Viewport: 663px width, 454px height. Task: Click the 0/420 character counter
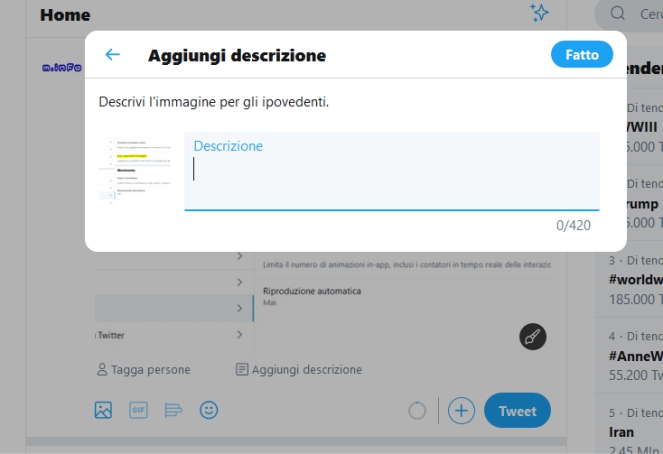point(573,225)
